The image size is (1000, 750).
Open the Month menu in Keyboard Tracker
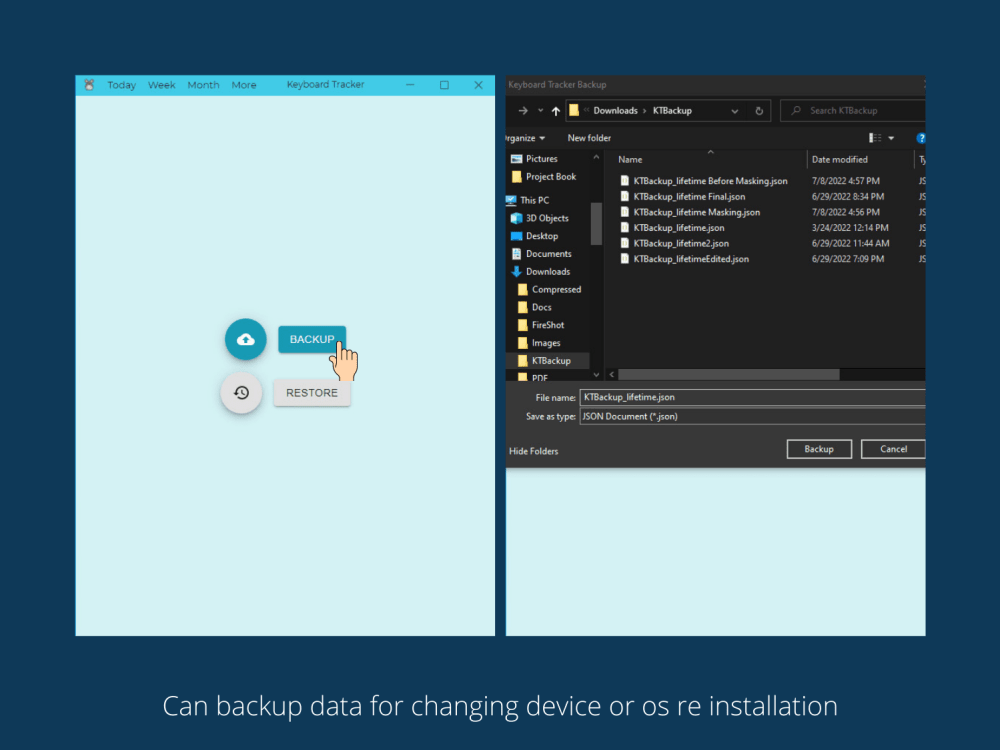pyautogui.click(x=203, y=85)
